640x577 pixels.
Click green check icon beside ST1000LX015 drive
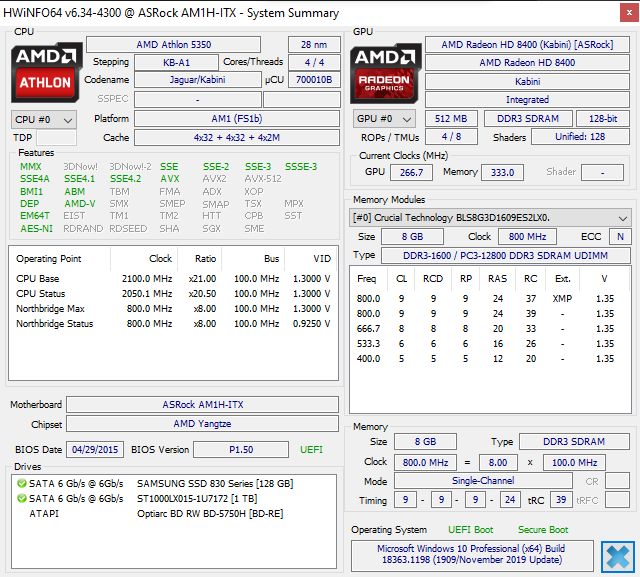pyautogui.click(x=22, y=499)
